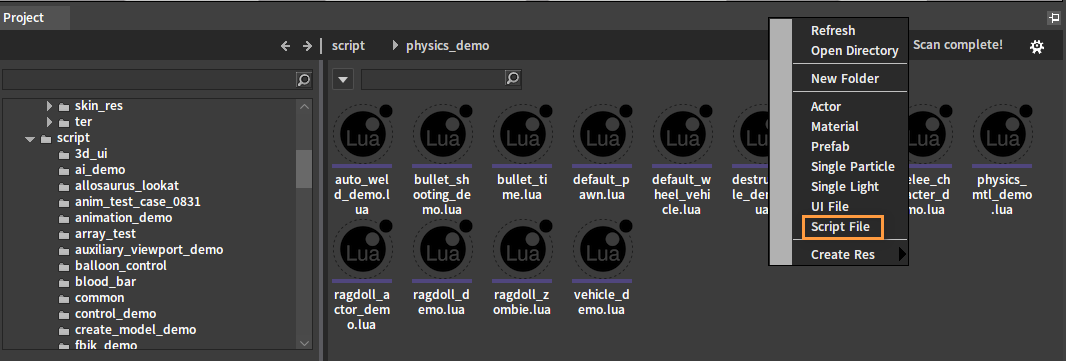Select ragdoll_demo.lua Lua icon
This screenshot has height=361, width=1066.
point(443,250)
